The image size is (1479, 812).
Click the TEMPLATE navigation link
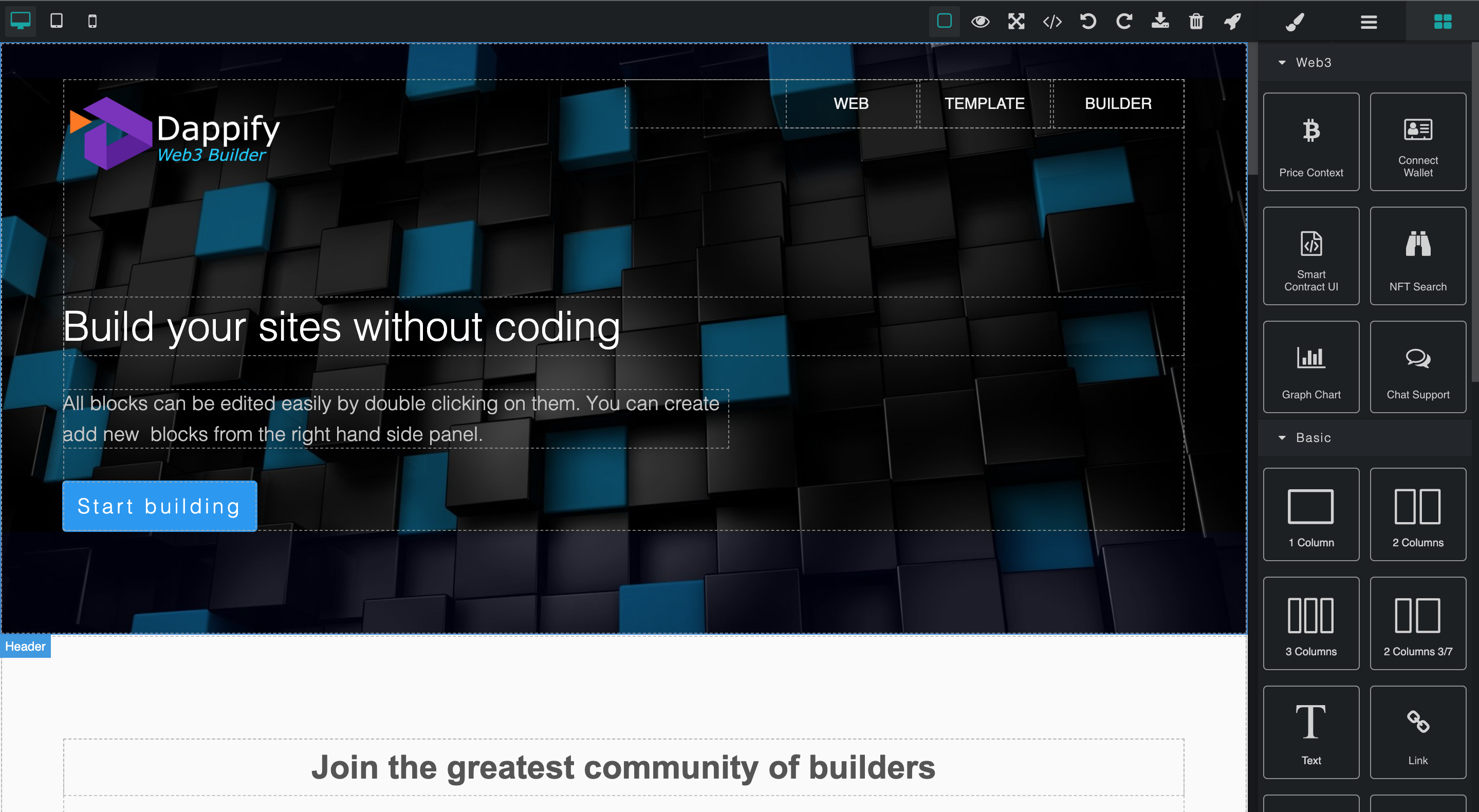(984, 103)
